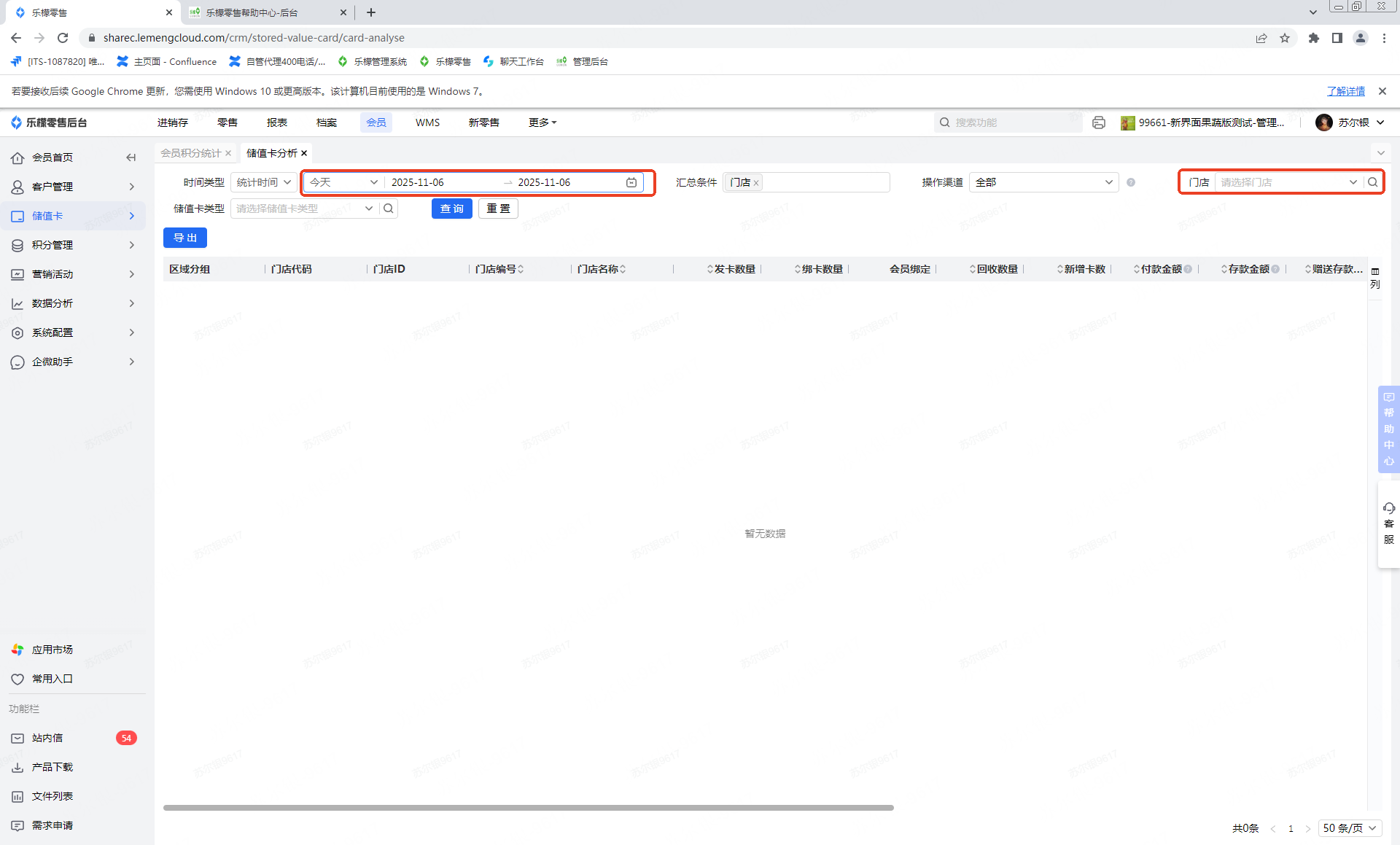Open the column settings icon 列
This screenshot has width=1400, height=845.
click(1375, 277)
